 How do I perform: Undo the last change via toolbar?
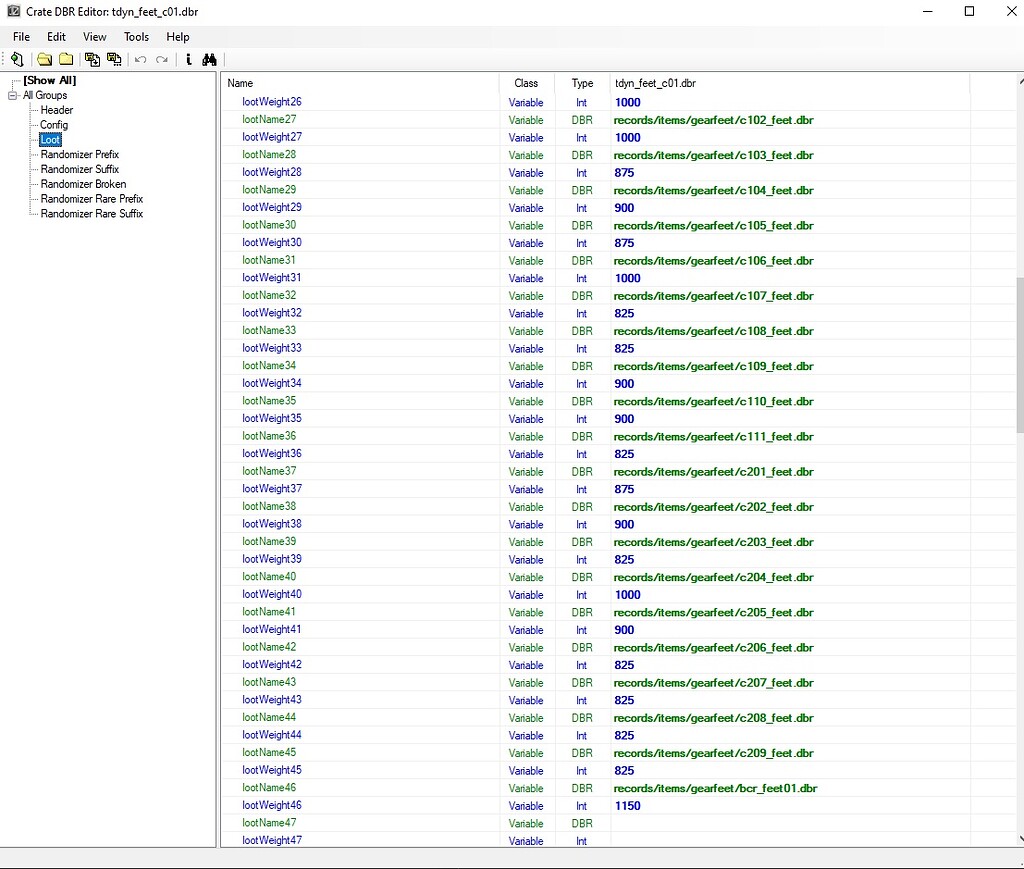140,59
